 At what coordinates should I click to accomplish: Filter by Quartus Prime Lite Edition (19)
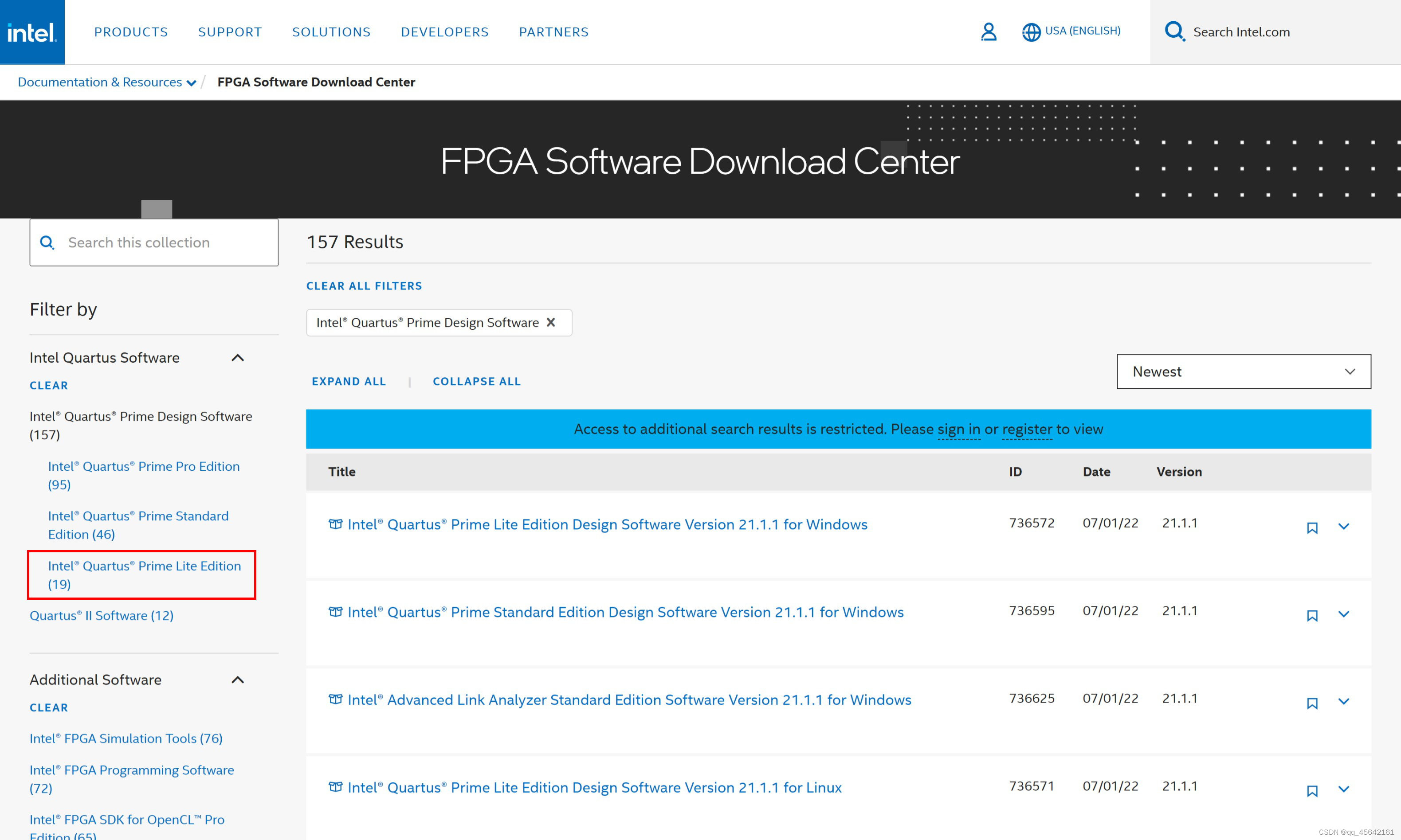pos(144,574)
